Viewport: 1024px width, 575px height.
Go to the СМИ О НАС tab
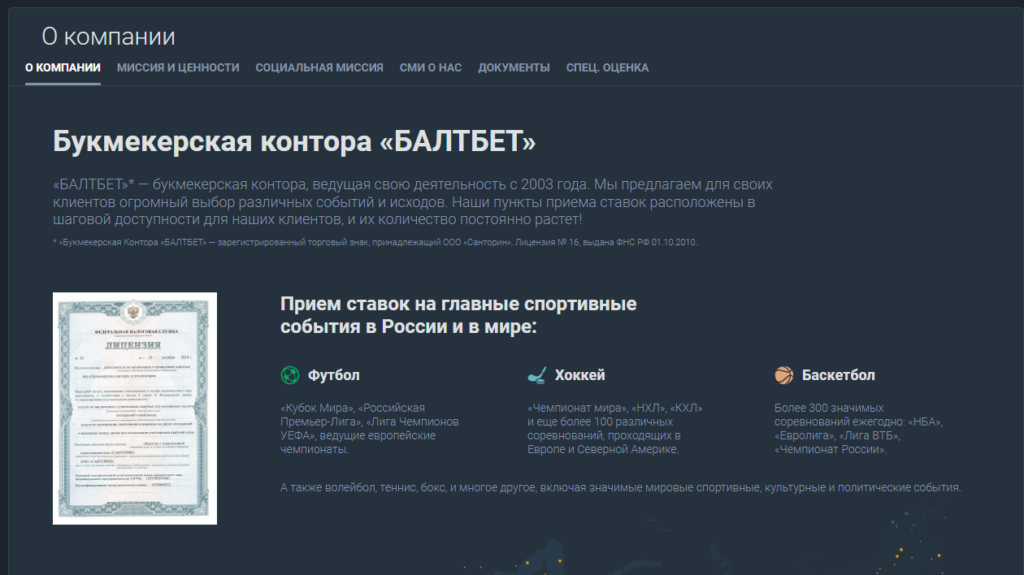430,68
